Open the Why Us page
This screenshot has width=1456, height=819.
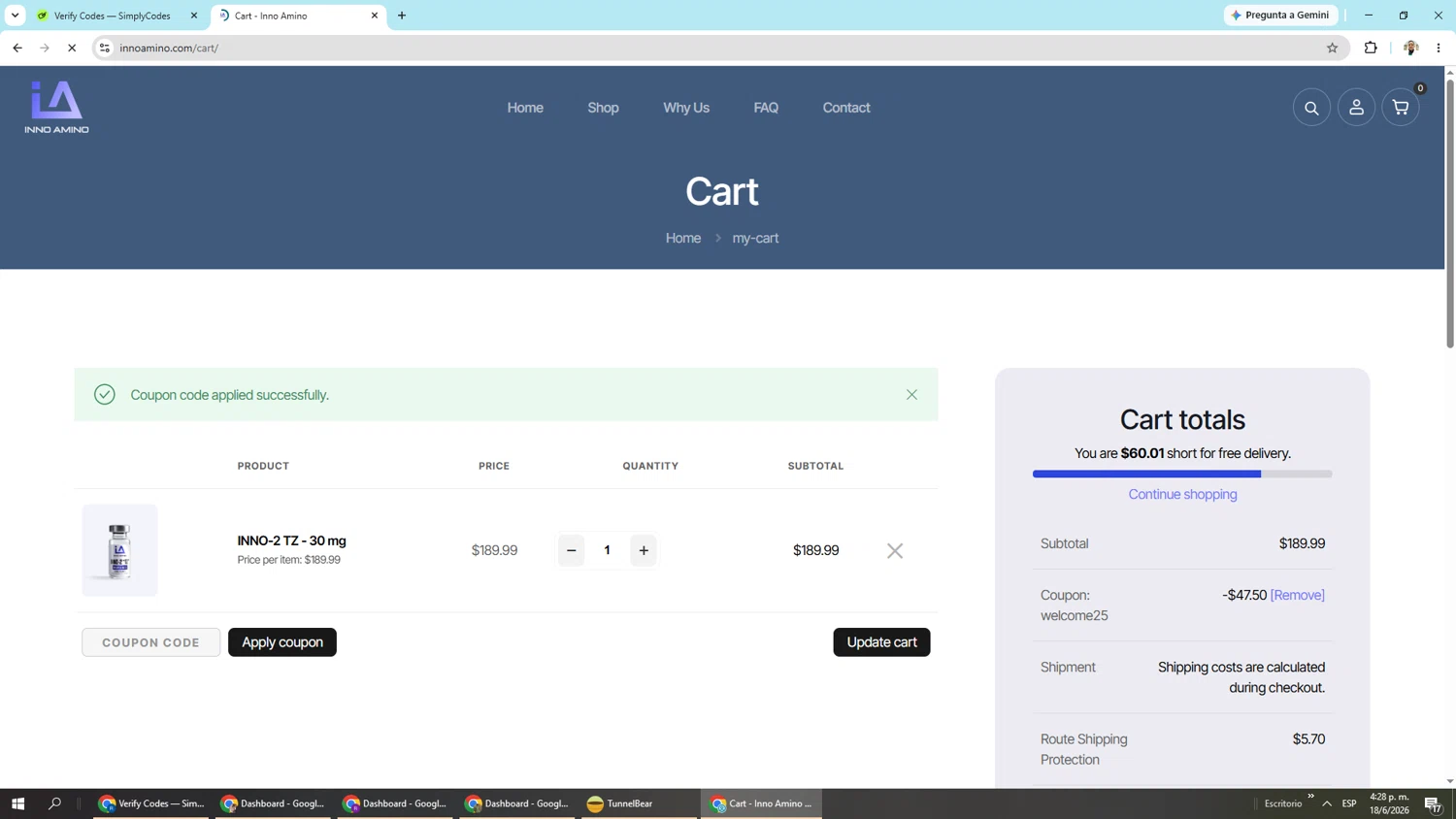pos(686,108)
